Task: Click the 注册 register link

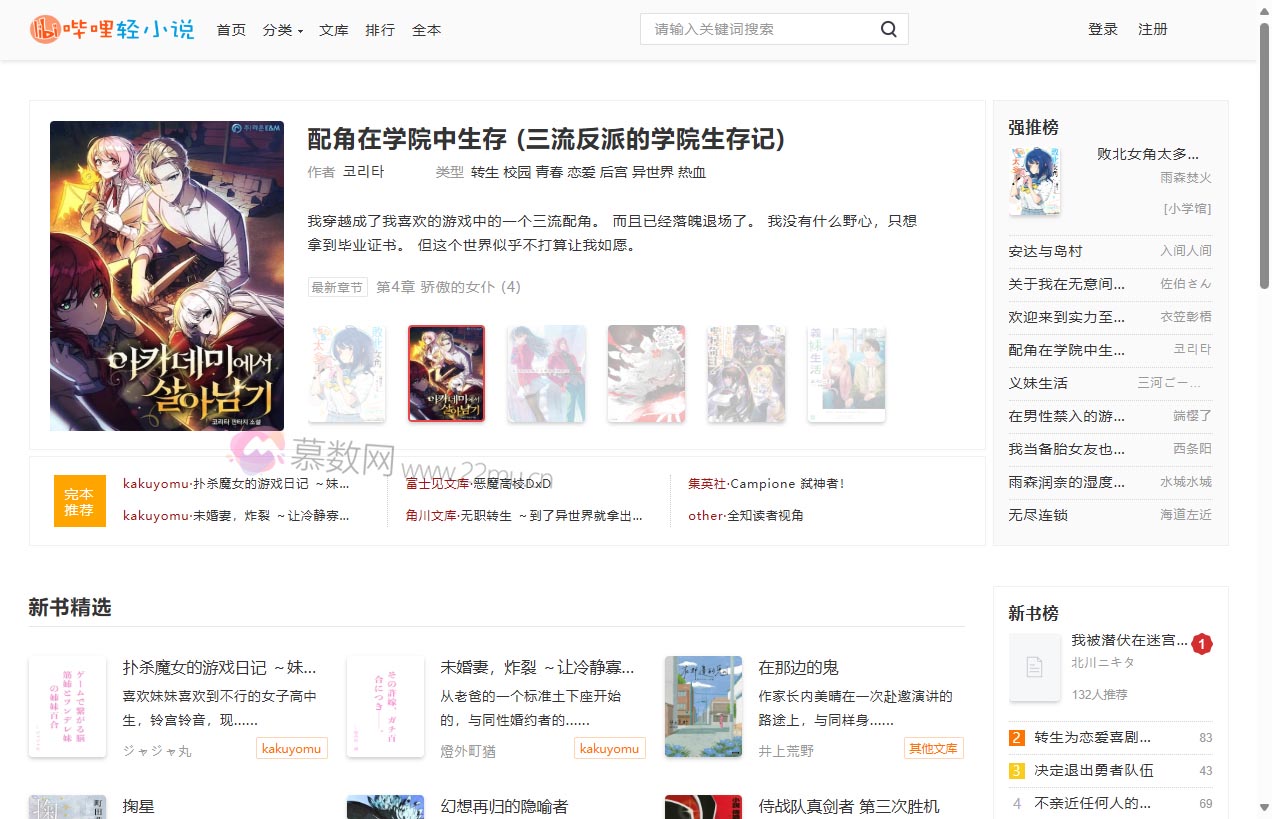Action: tap(1152, 29)
